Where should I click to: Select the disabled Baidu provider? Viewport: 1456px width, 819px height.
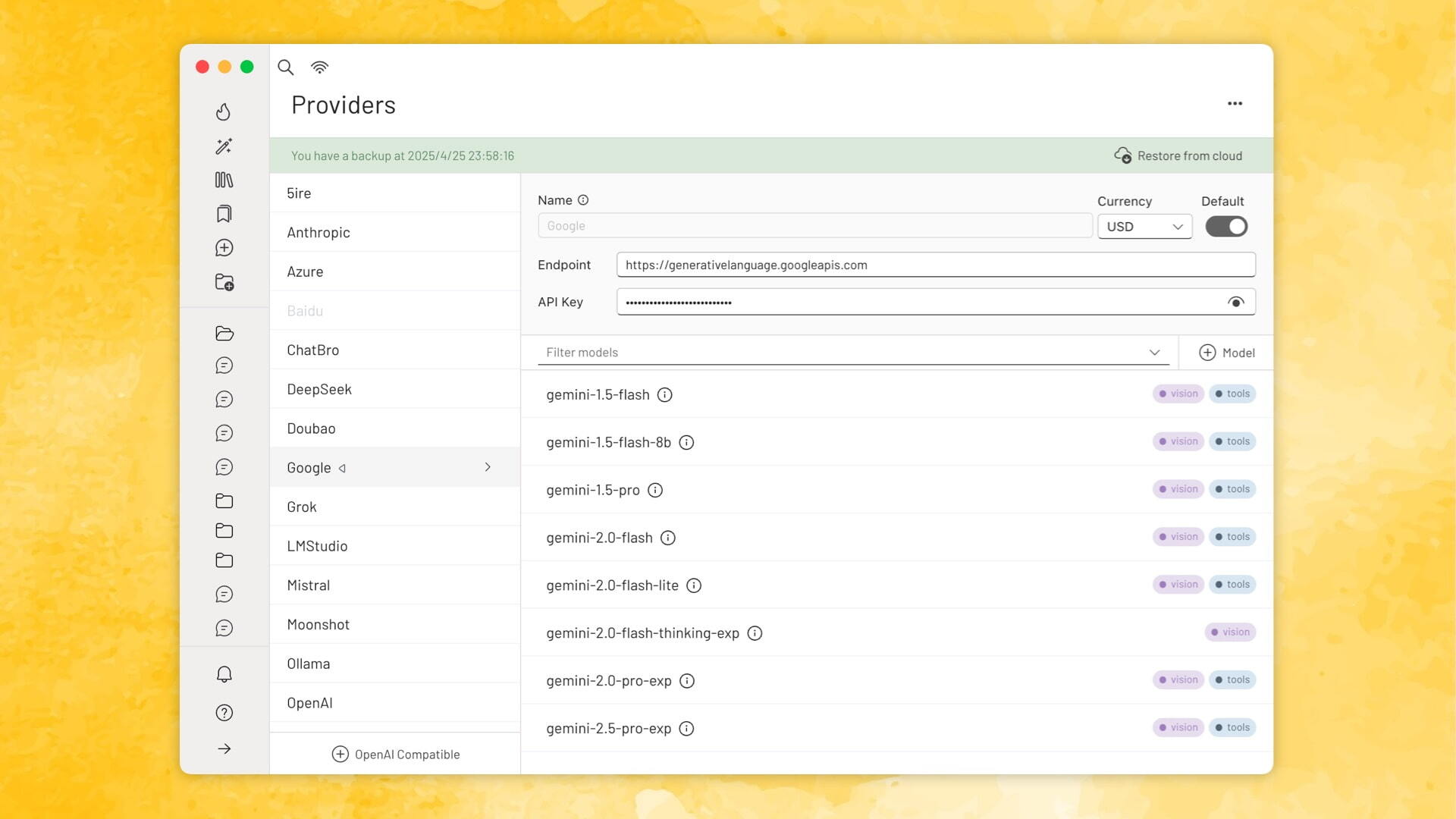click(x=394, y=311)
